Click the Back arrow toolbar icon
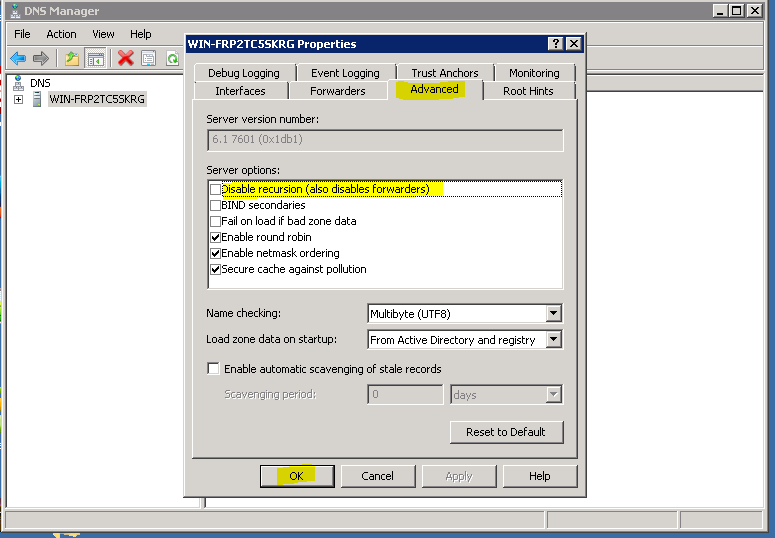775x538 pixels. tap(17, 58)
